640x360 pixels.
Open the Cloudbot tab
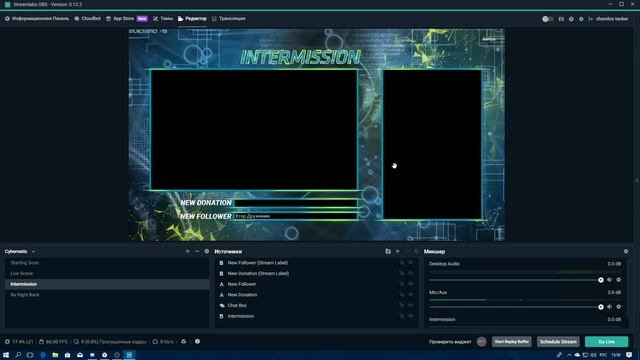click(x=88, y=19)
